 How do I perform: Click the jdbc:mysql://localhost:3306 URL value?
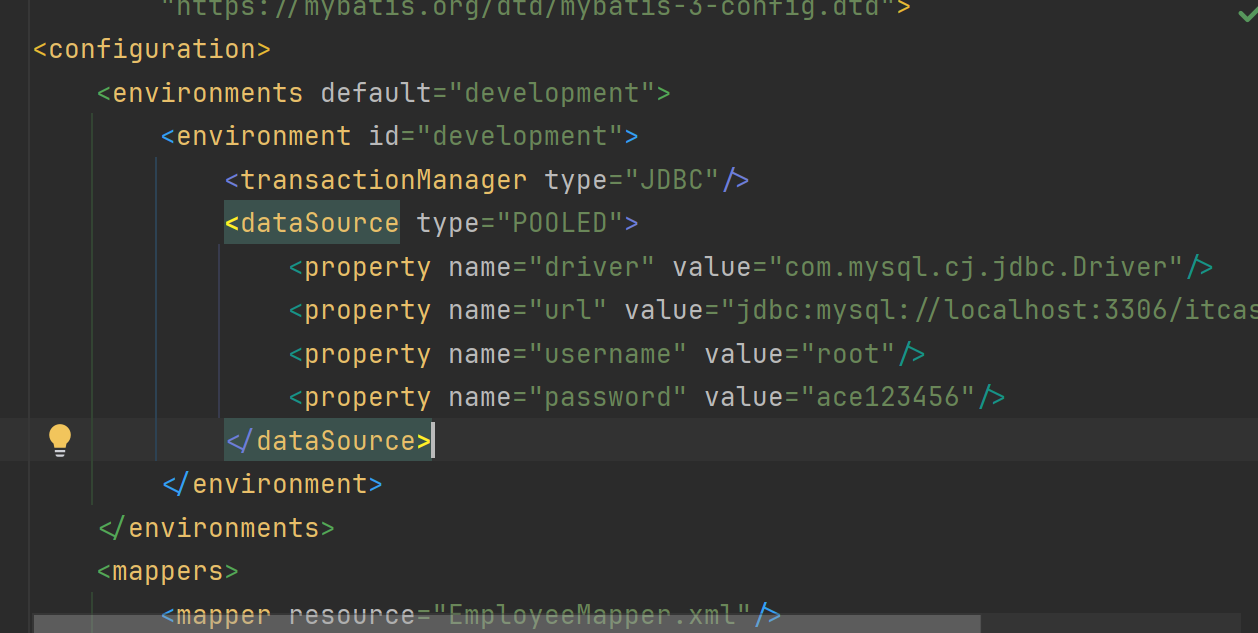(990, 310)
